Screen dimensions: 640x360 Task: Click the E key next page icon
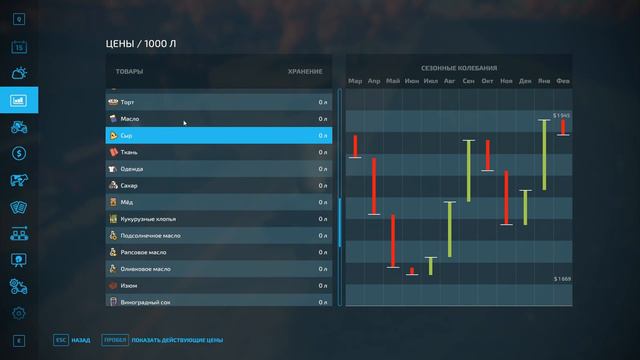tap(19, 341)
